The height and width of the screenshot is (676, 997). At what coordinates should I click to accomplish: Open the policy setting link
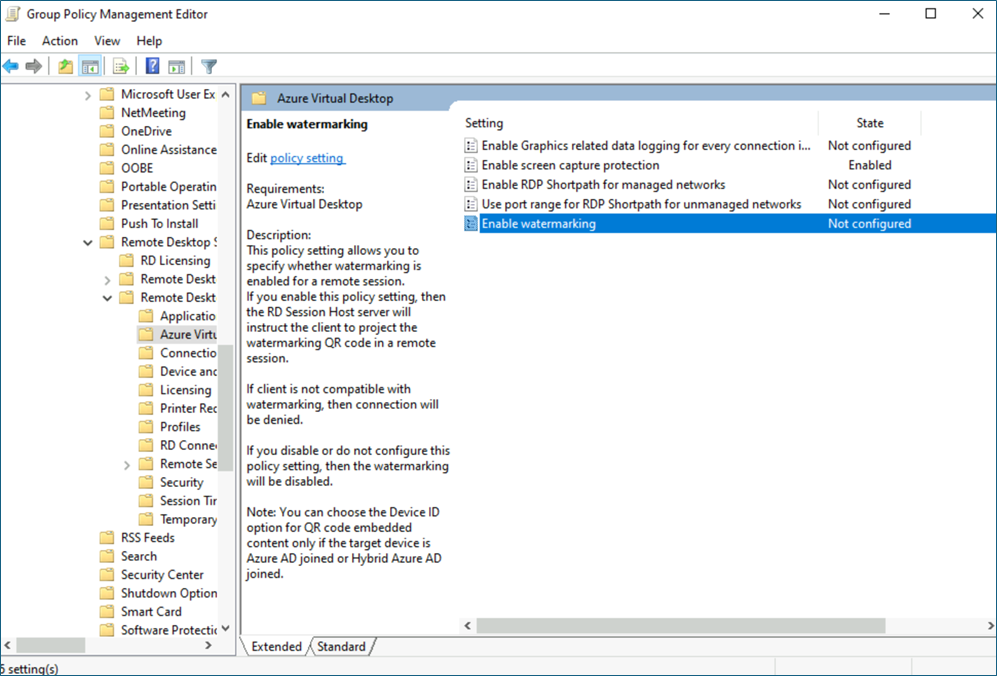307,158
